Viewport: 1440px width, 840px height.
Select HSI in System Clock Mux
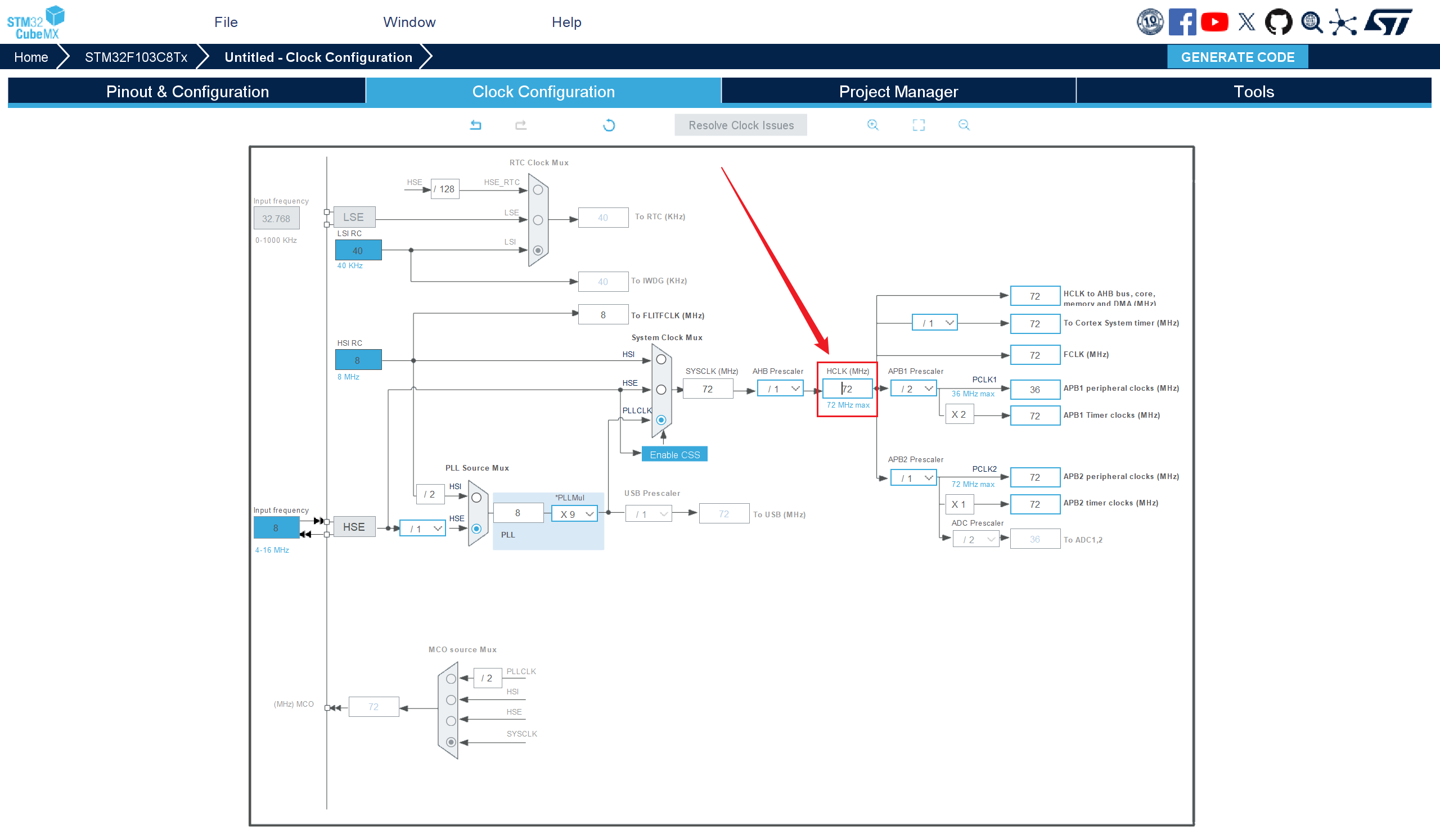(x=661, y=360)
